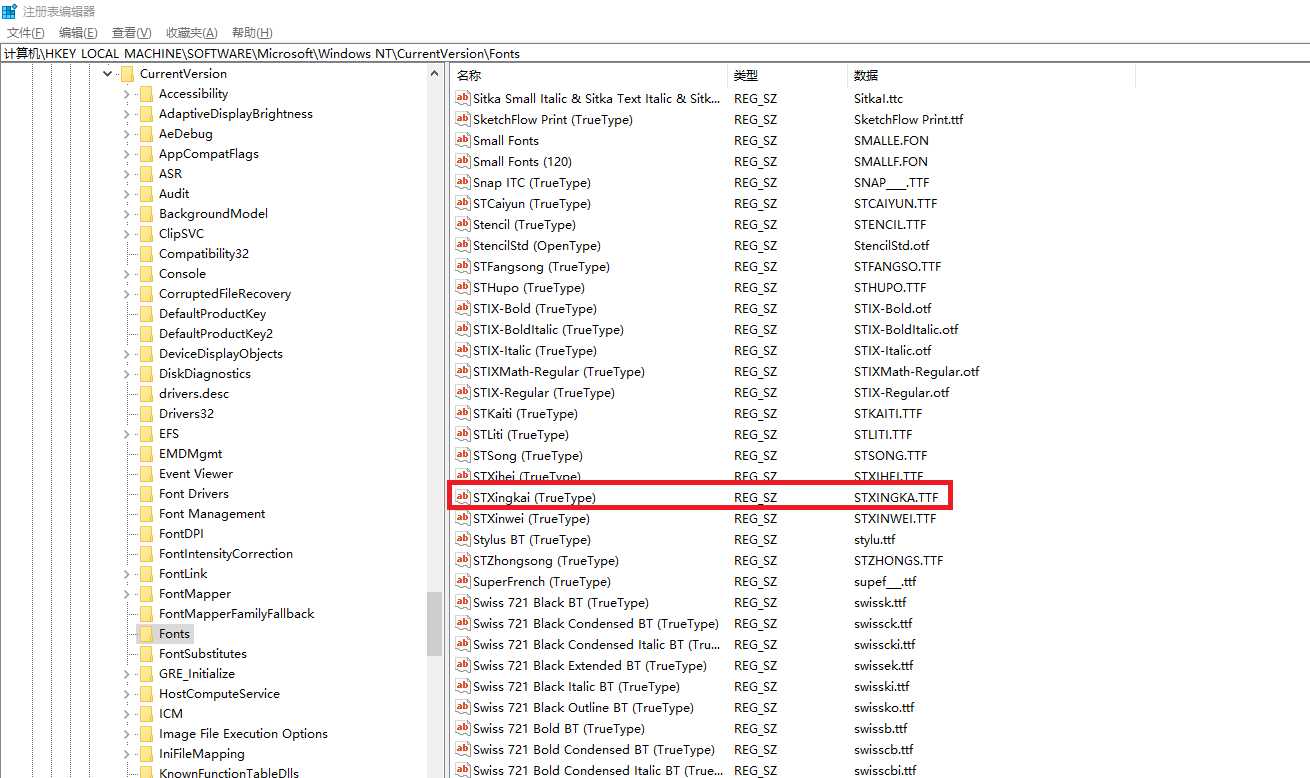The width and height of the screenshot is (1310, 778).
Task: Select Swiss 721 Black Outline BT value
Action: point(583,707)
